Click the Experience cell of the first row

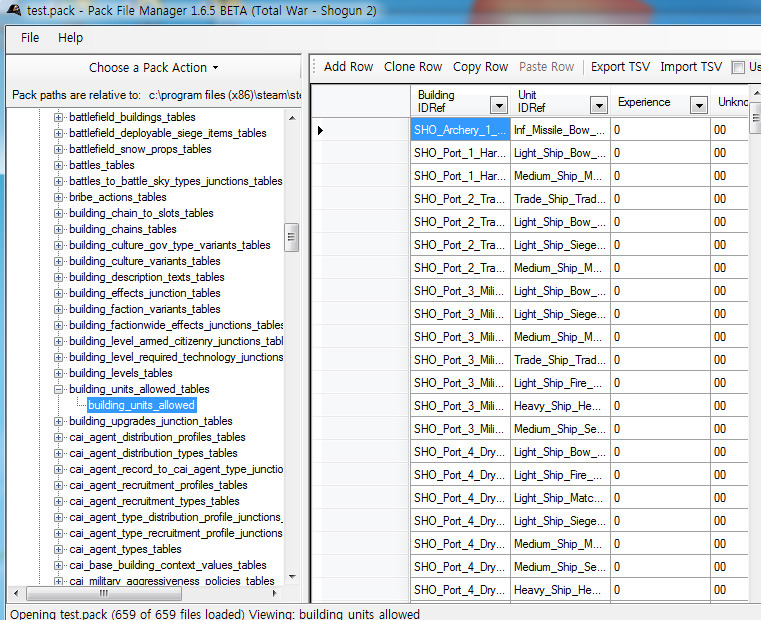tap(660, 130)
